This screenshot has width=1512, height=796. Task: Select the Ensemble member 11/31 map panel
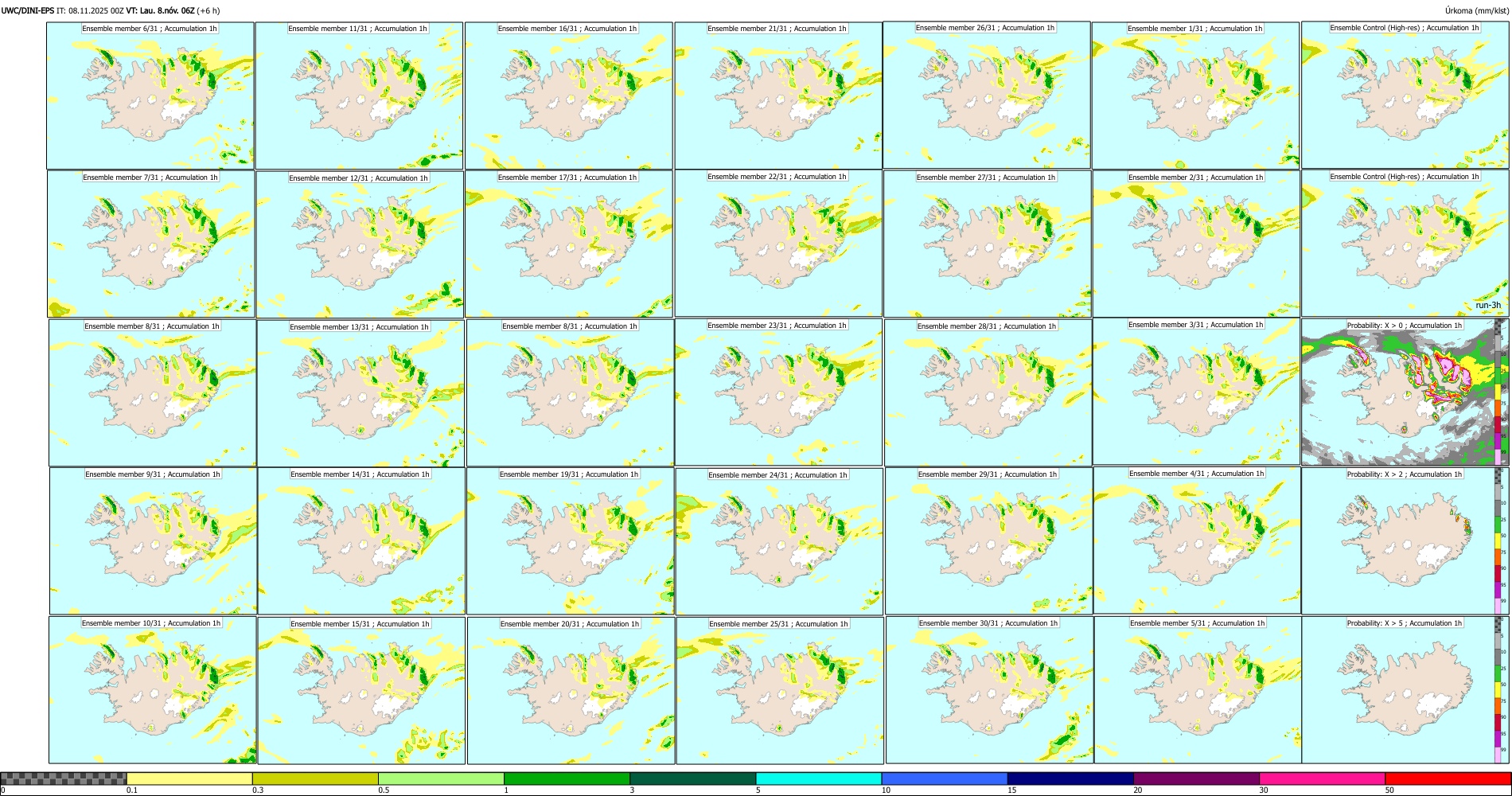click(x=360, y=96)
